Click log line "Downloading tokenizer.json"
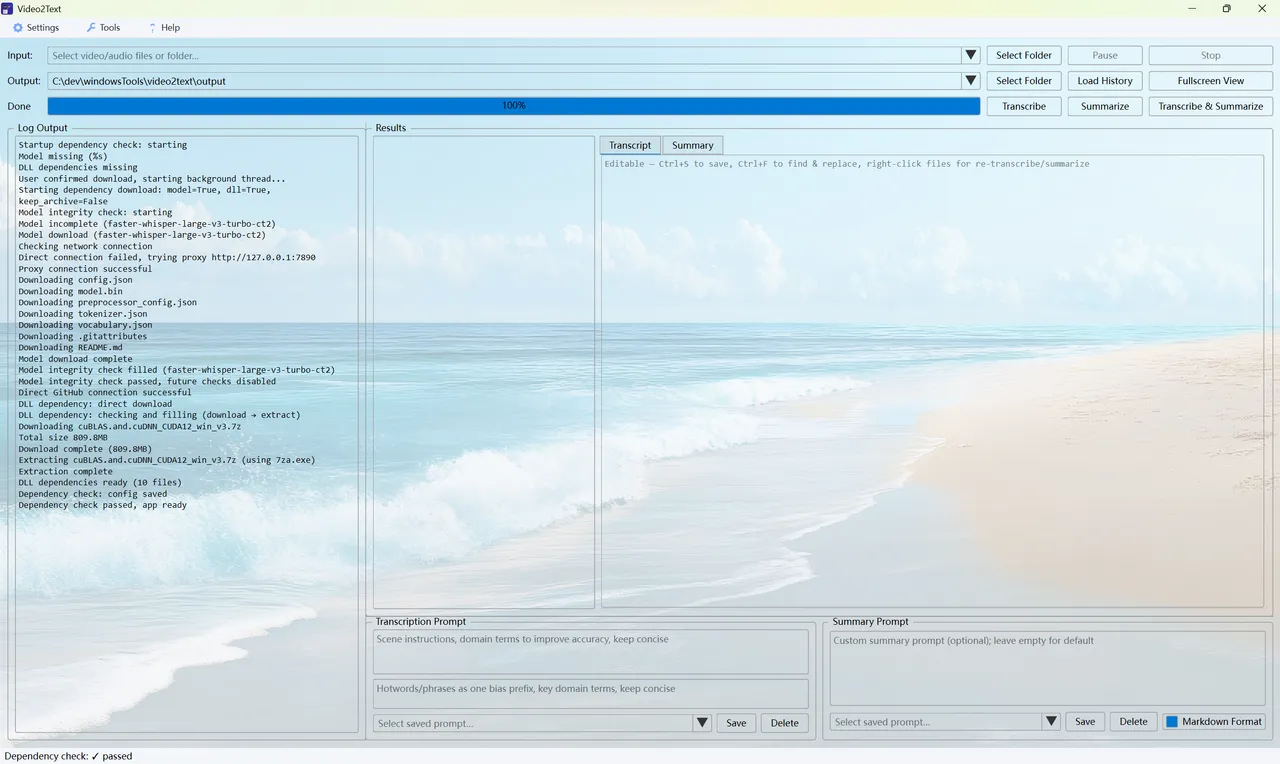This screenshot has width=1280, height=764. tap(83, 314)
